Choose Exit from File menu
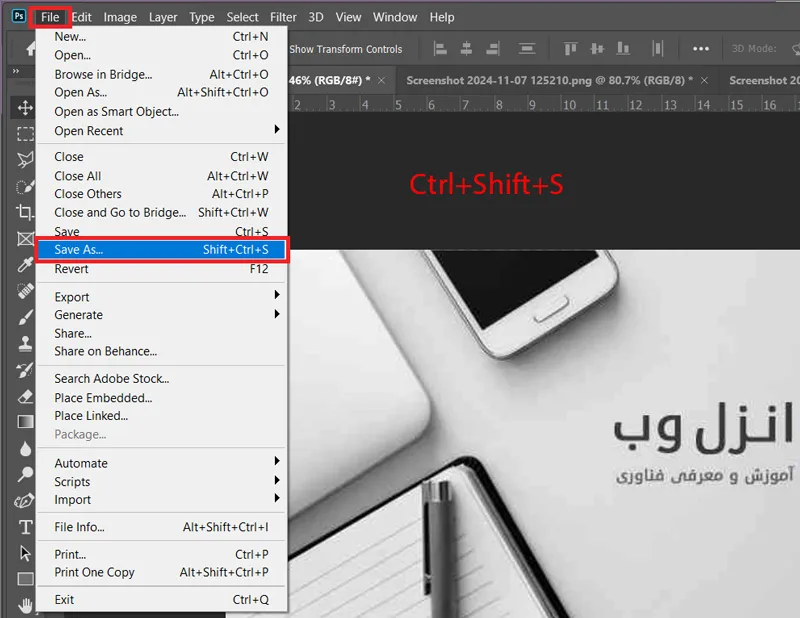The width and height of the screenshot is (800, 618). pos(162,600)
